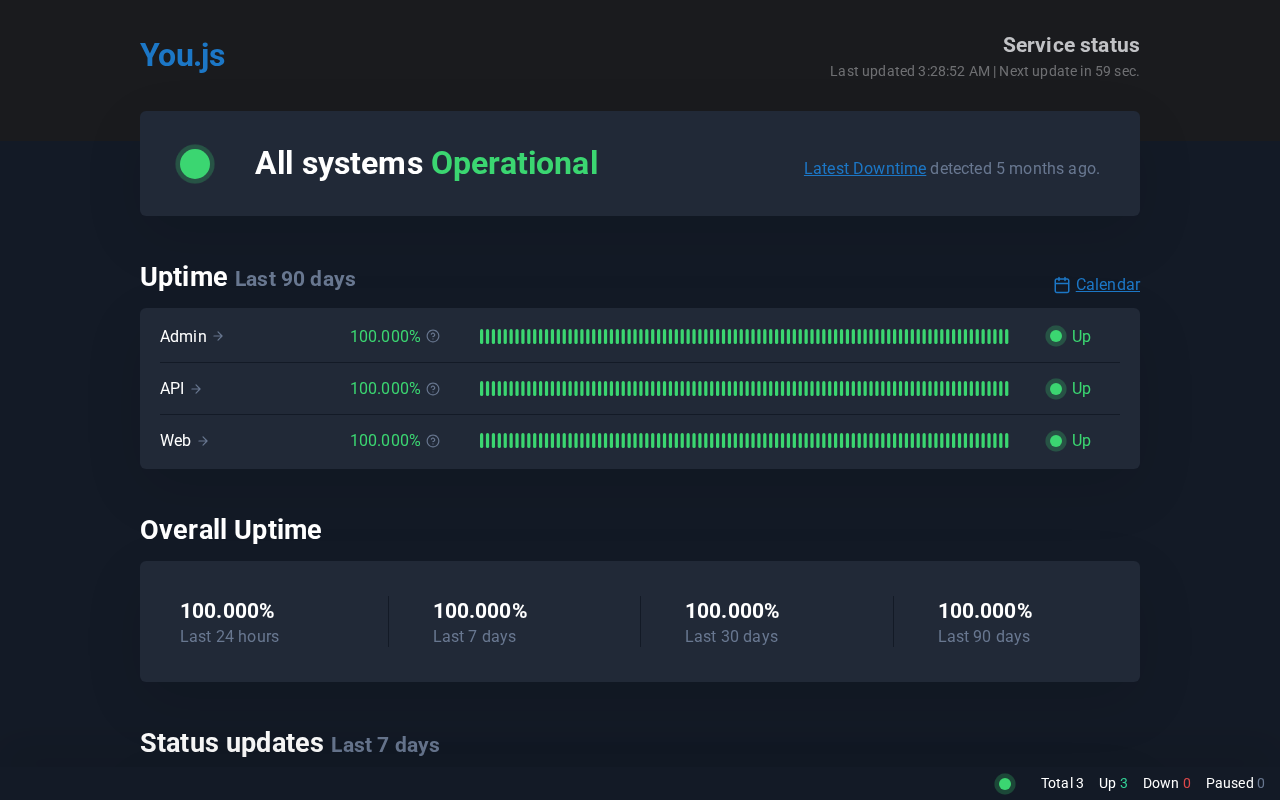The height and width of the screenshot is (800, 1280).
Task: Click the arrow icon next to Admin
Action: [219, 336]
